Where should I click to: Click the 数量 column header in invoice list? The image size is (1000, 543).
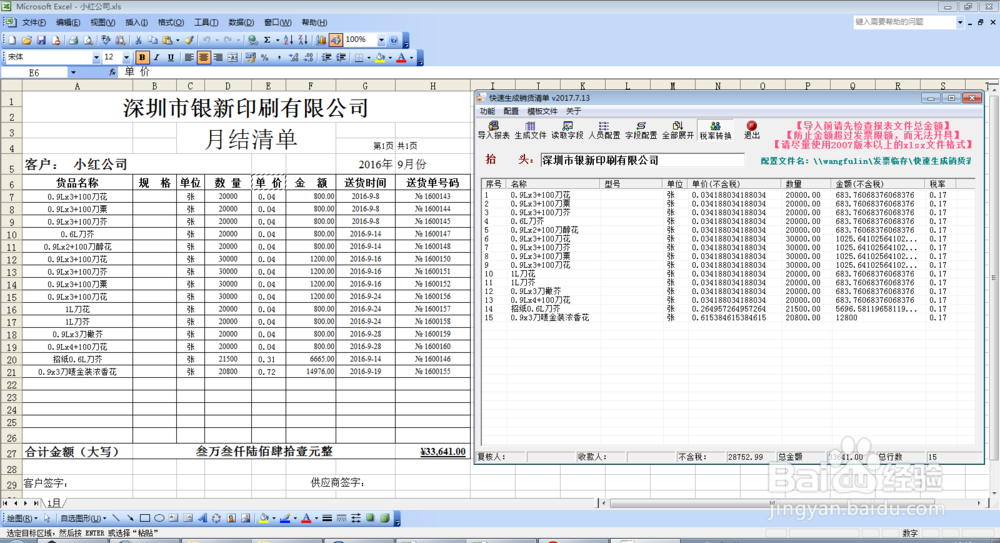pyautogui.click(x=807, y=184)
